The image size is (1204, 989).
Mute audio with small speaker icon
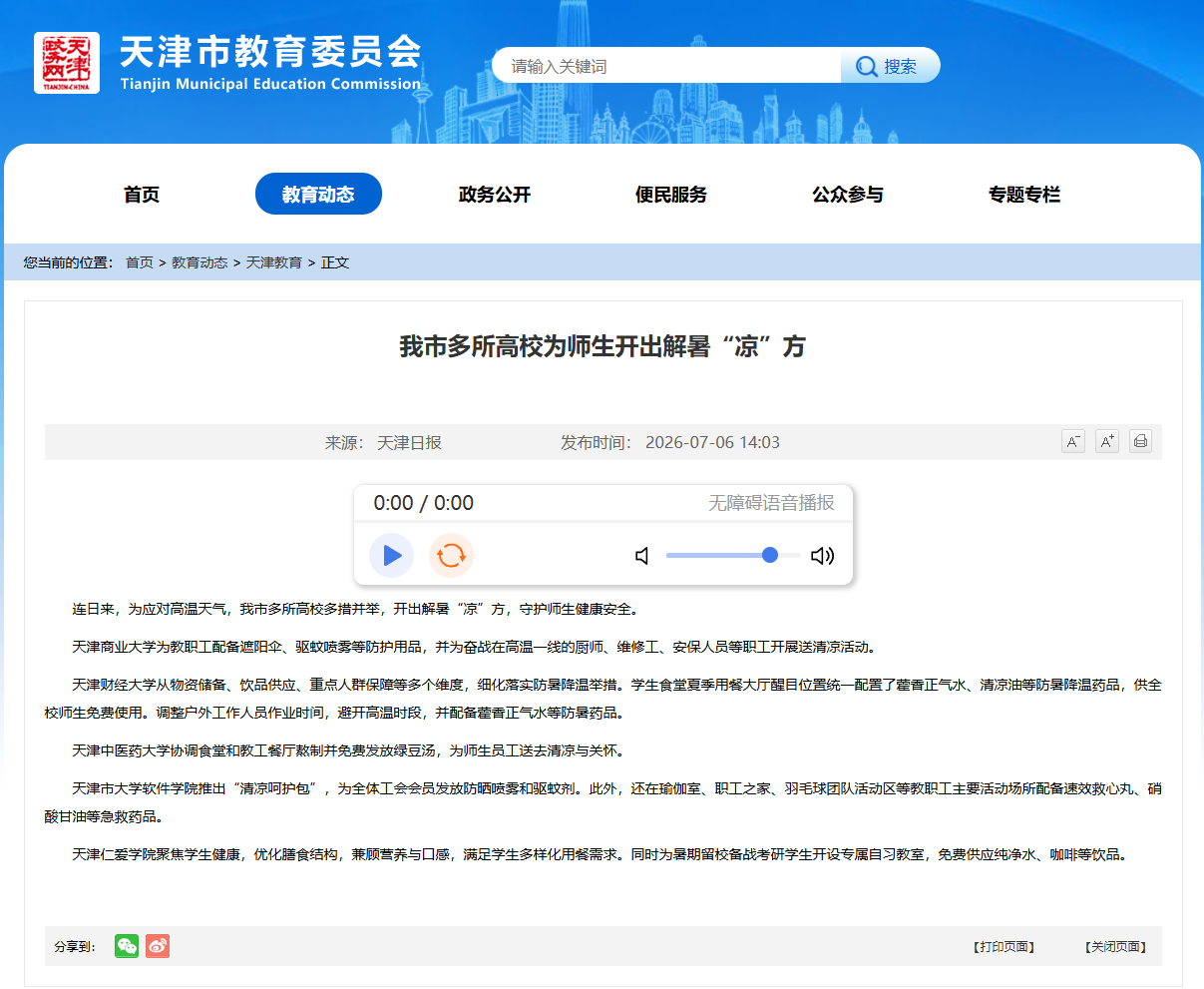pos(642,556)
